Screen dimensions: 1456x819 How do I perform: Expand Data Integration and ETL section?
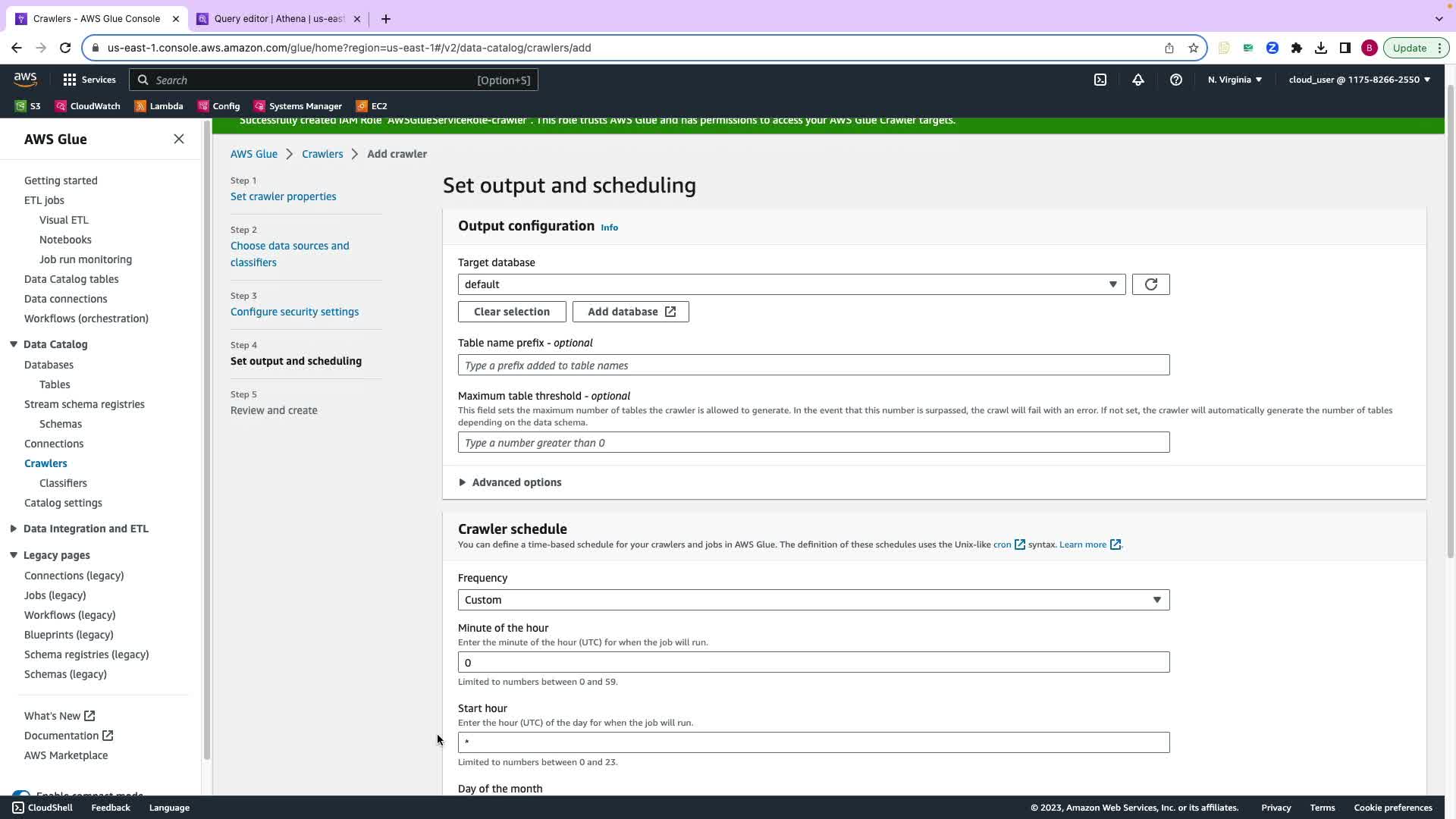(85, 529)
